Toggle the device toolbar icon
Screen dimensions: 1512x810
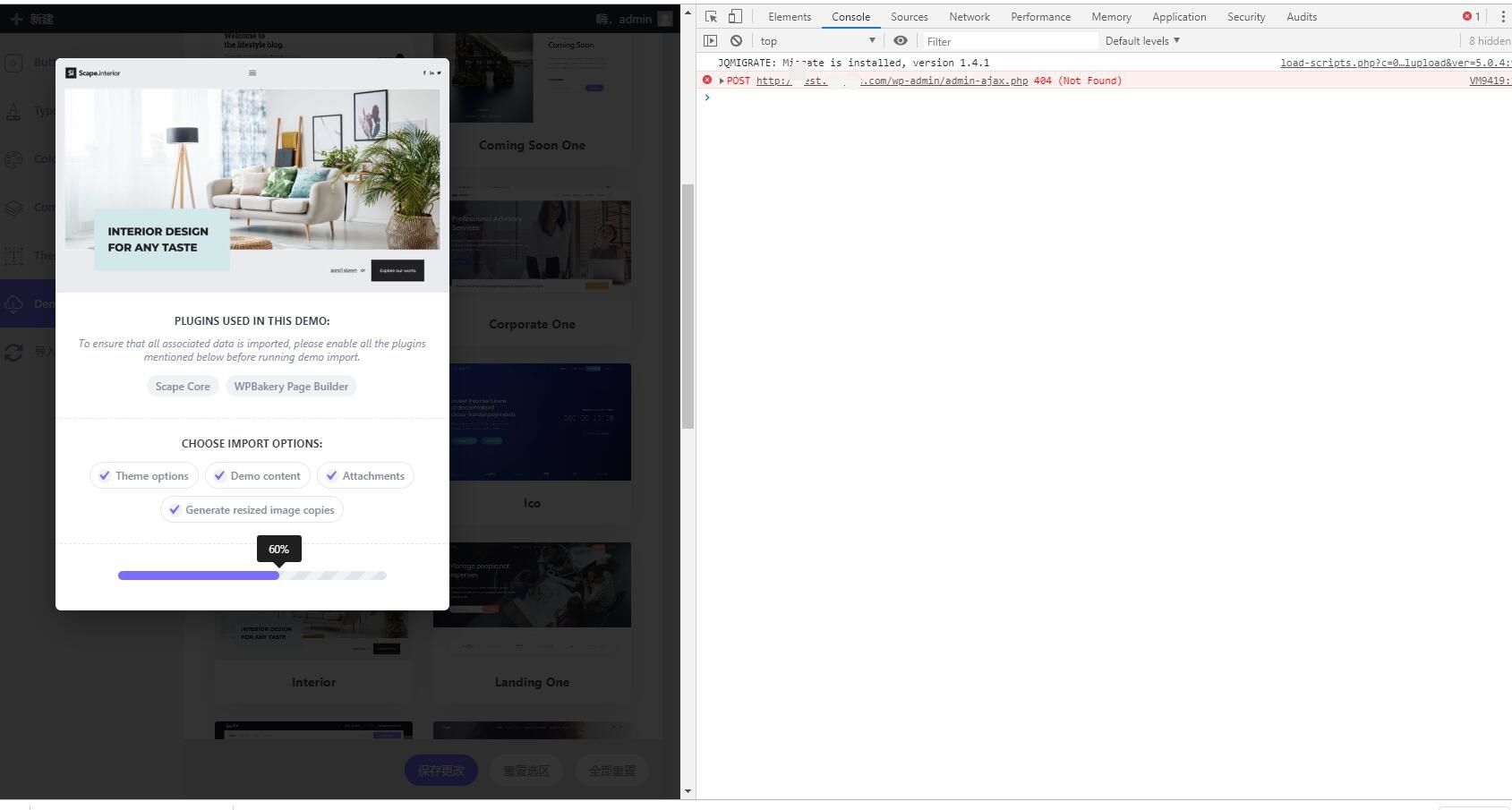[735, 17]
